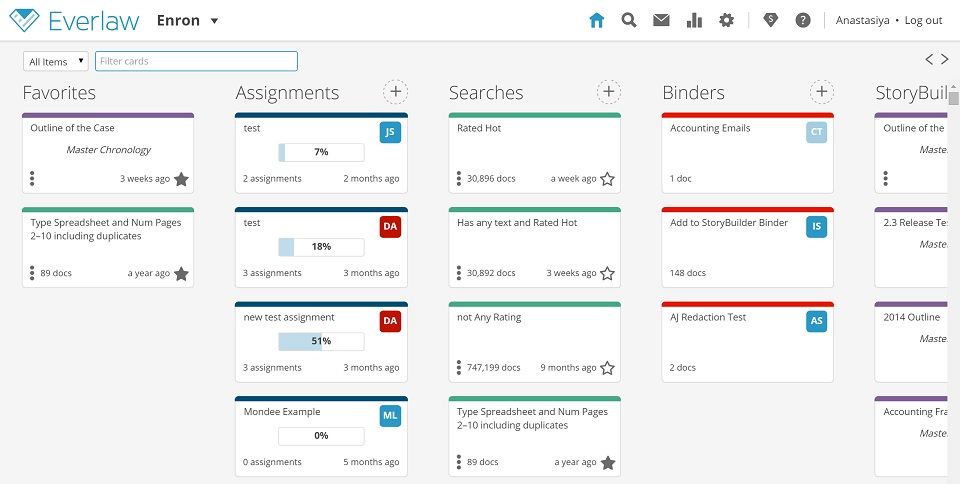
Task: Click the help question mark icon
Action: tap(802, 20)
